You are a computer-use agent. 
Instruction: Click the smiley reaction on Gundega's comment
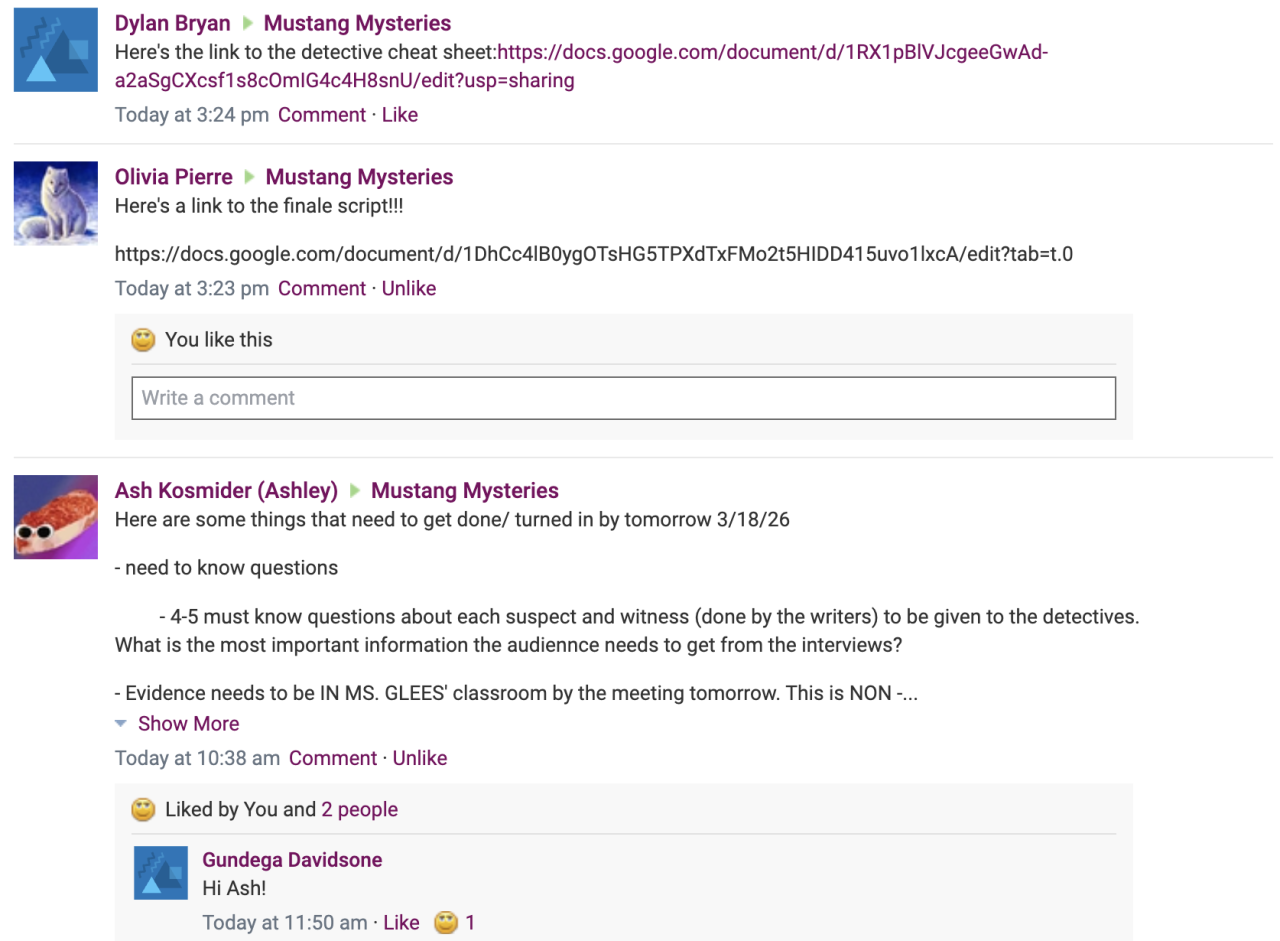coord(446,923)
